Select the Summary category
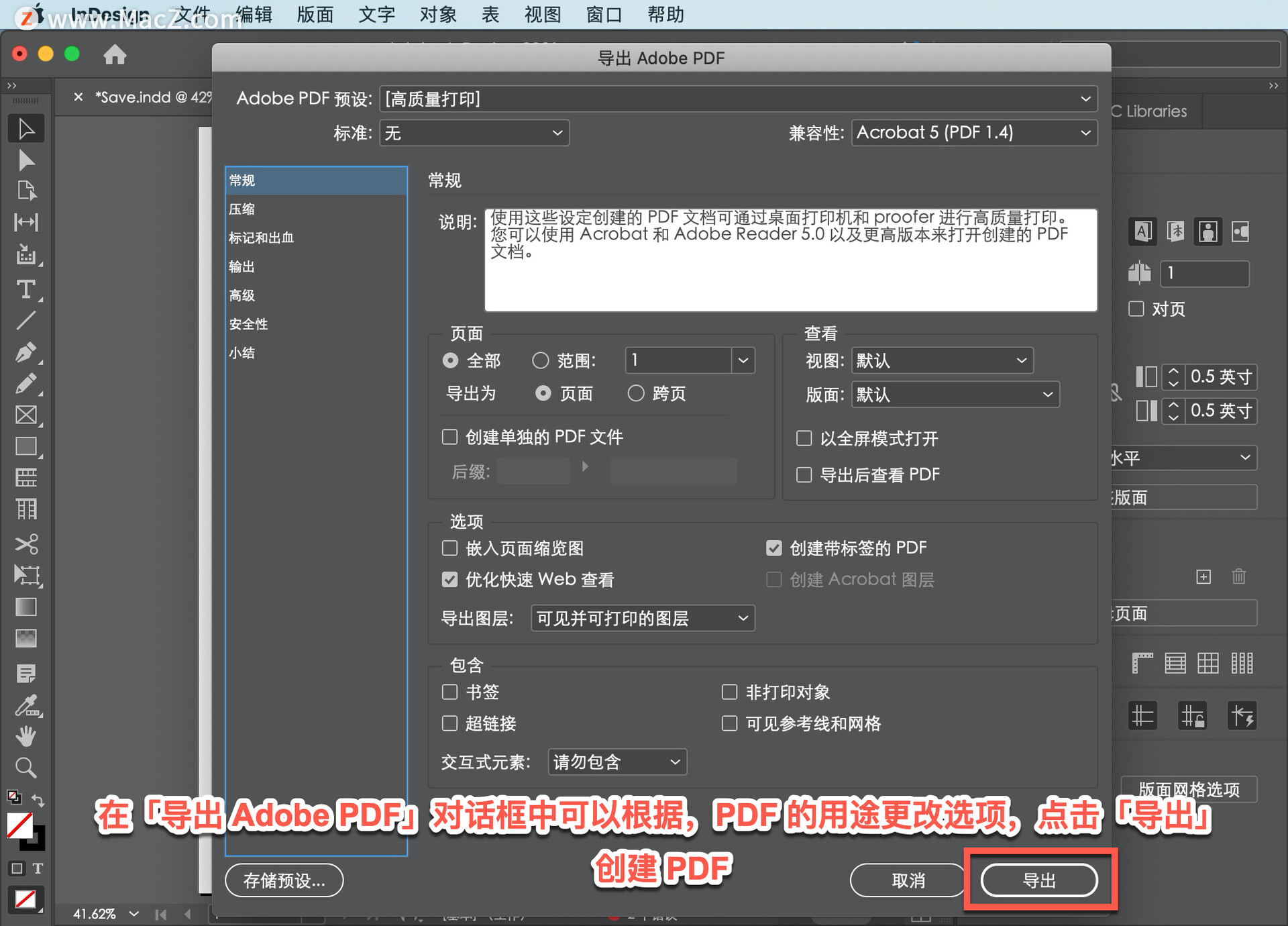 316,354
